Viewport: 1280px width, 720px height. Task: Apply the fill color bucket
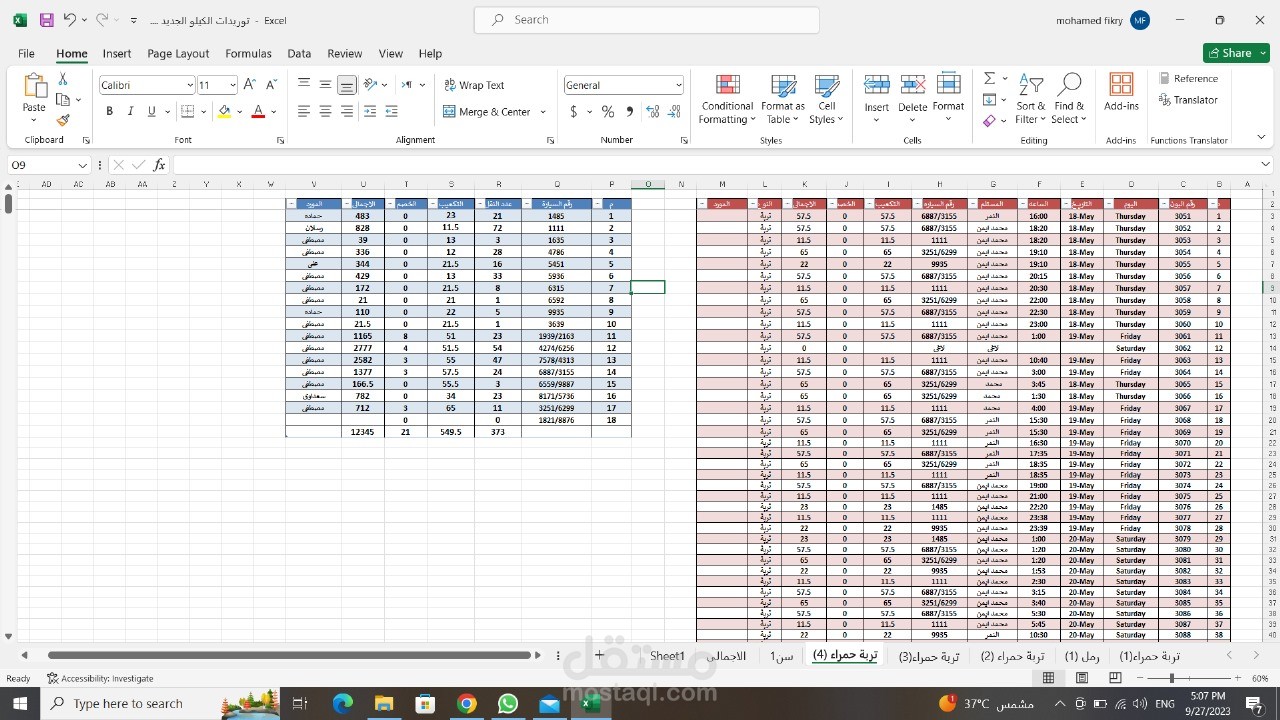pos(225,112)
